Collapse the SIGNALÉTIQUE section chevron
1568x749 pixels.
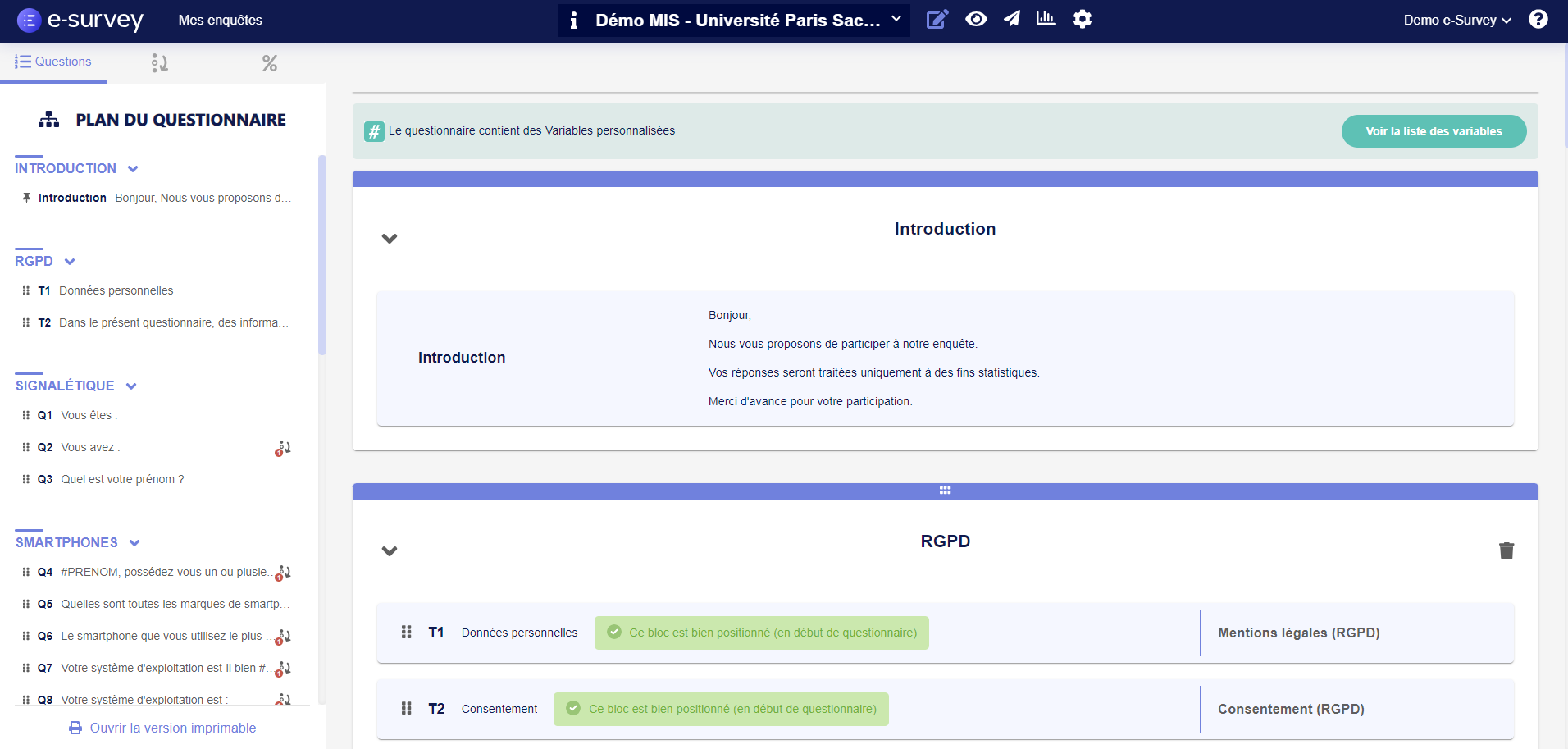133,386
